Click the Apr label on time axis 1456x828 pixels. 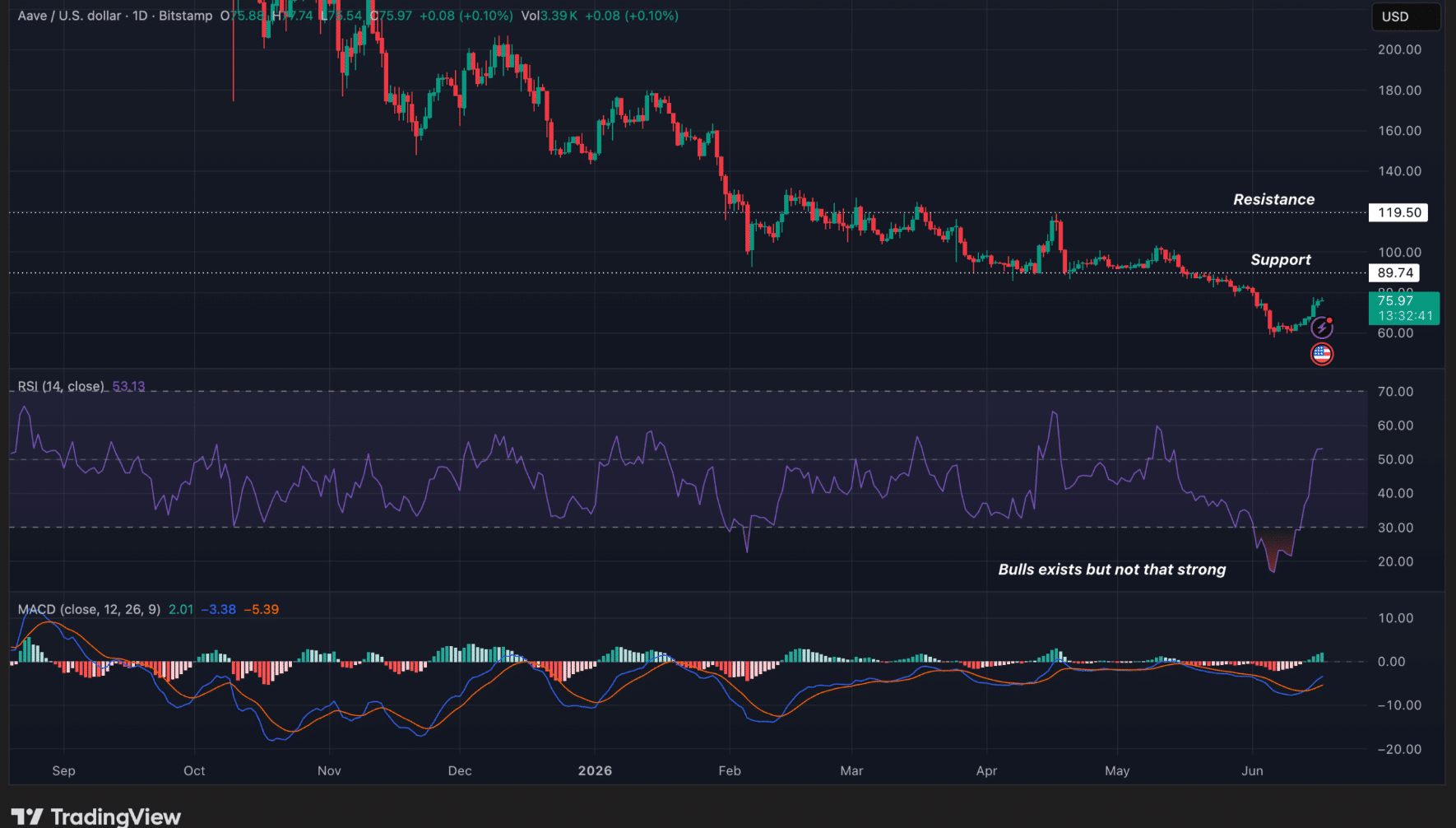pos(986,771)
